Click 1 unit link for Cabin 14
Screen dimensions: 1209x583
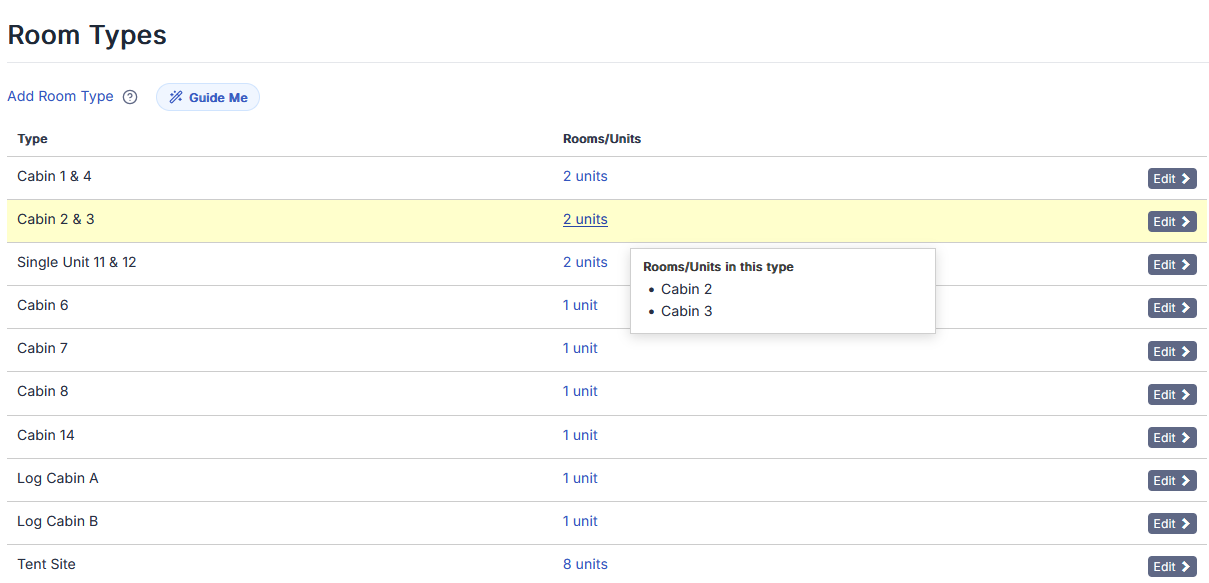pos(580,435)
